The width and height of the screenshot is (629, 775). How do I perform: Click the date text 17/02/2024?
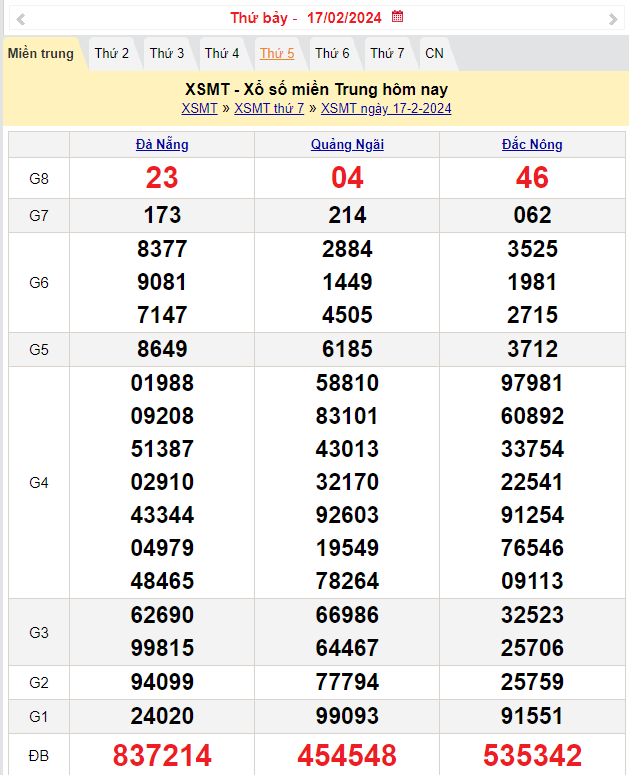344,18
